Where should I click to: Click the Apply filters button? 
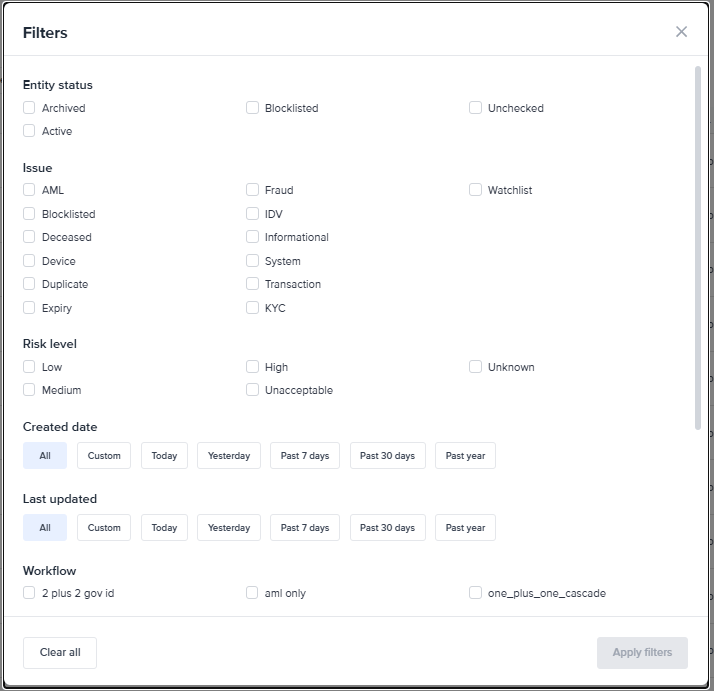tap(642, 653)
